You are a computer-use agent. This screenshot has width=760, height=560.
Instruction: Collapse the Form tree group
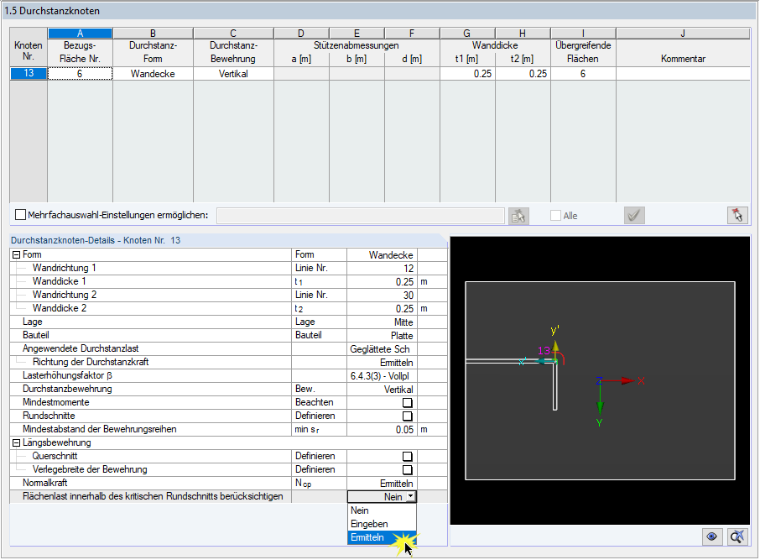16,255
